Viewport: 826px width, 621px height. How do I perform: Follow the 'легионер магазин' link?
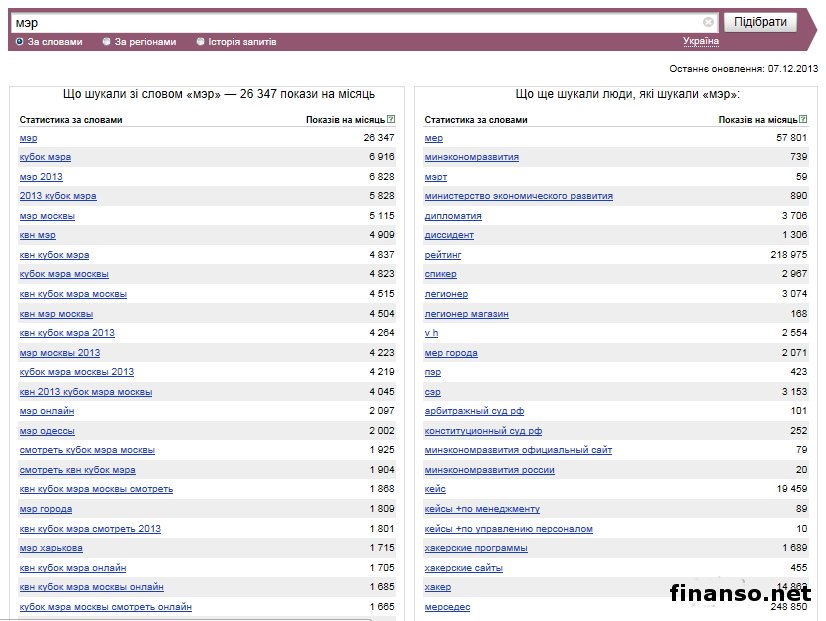click(x=466, y=314)
